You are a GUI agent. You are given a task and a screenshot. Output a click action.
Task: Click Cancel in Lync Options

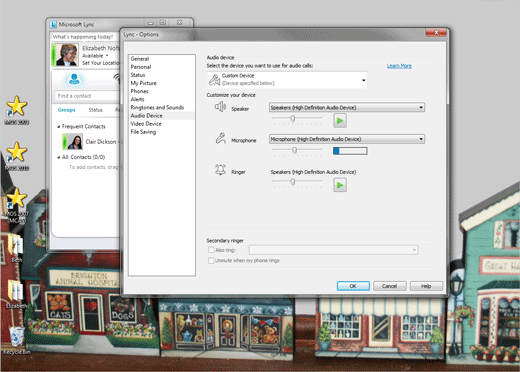pos(389,286)
